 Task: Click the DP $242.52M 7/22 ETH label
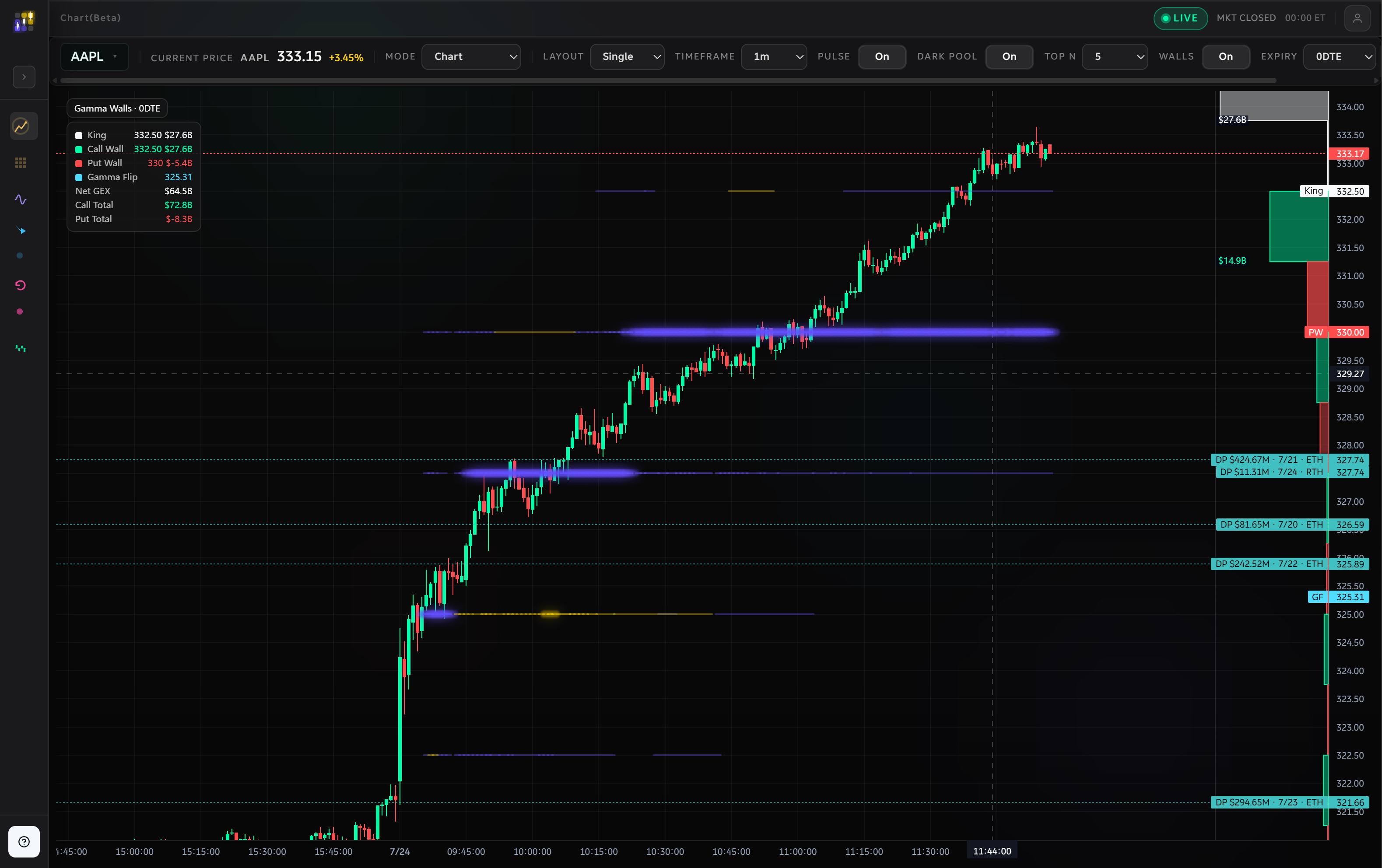[x=1290, y=564]
